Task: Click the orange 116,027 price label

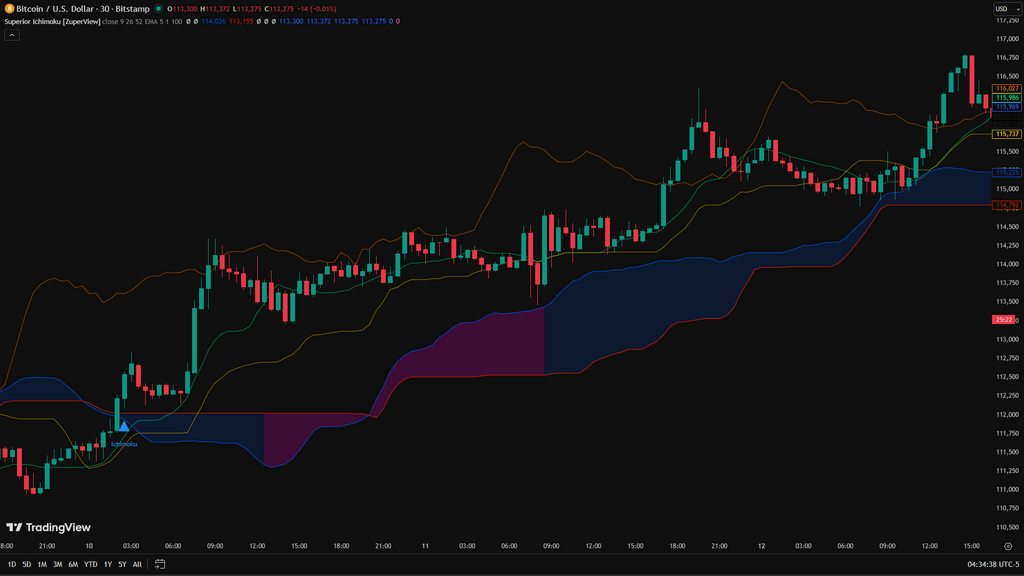Action: [1006, 88]
